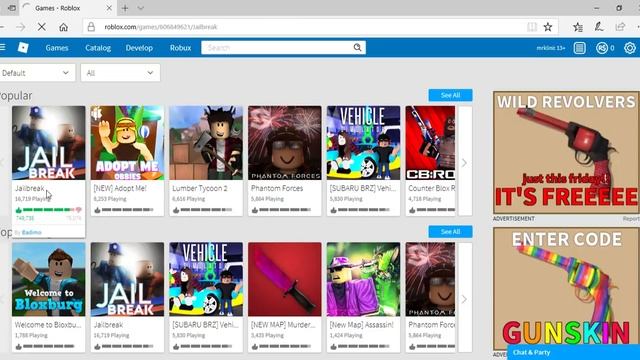
Task: Click the share page icon
Action: (620, 27)
